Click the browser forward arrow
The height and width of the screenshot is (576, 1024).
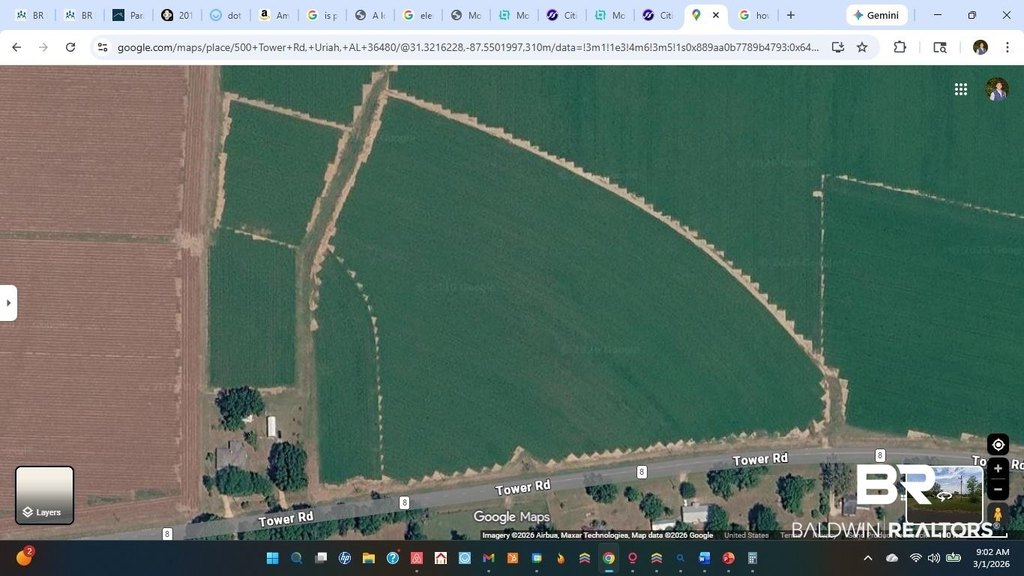tap(43, 47)
